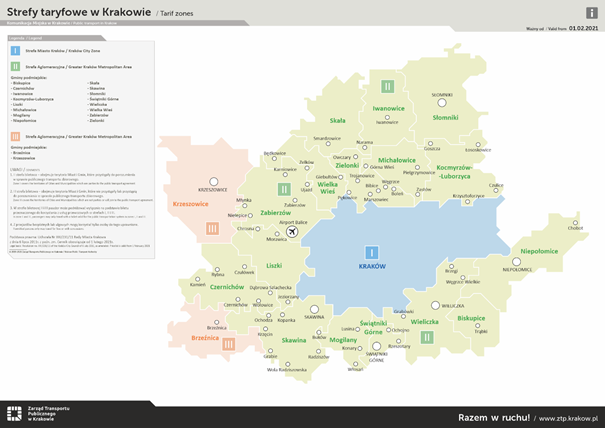Viewport: 605px width, 428px height.
Task: Click the 'Strefy taryfowe w Krakowie' title
Action: (x=79, y=11)
